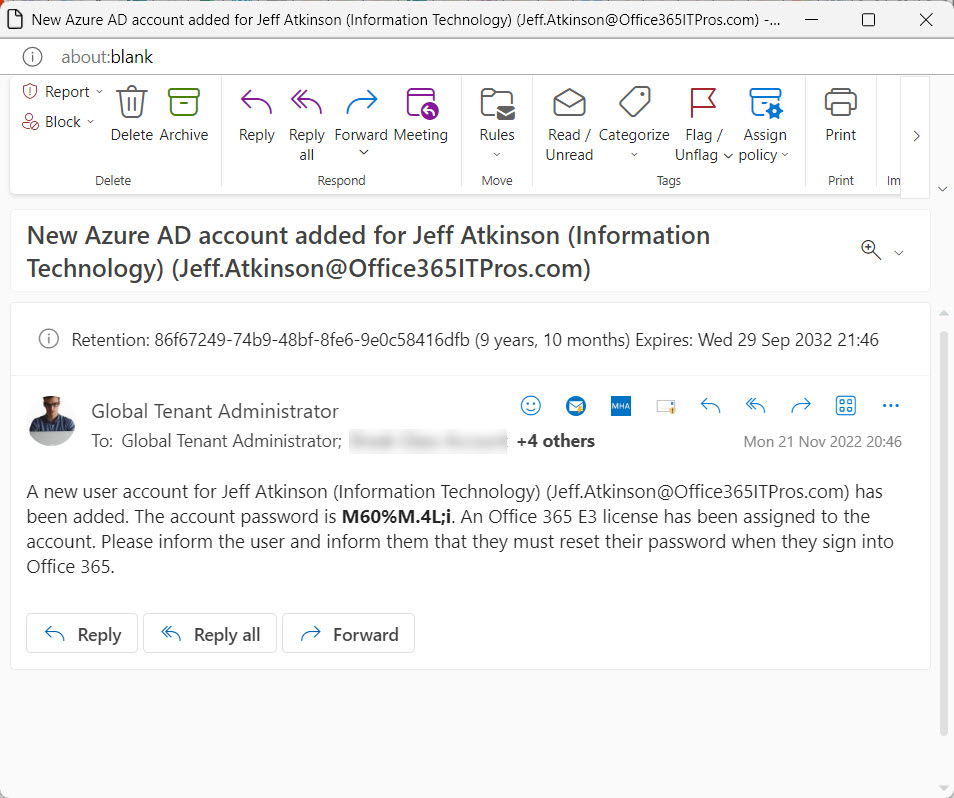Click the sender name Global Tenant Administrator

click(x=215, y=411)
